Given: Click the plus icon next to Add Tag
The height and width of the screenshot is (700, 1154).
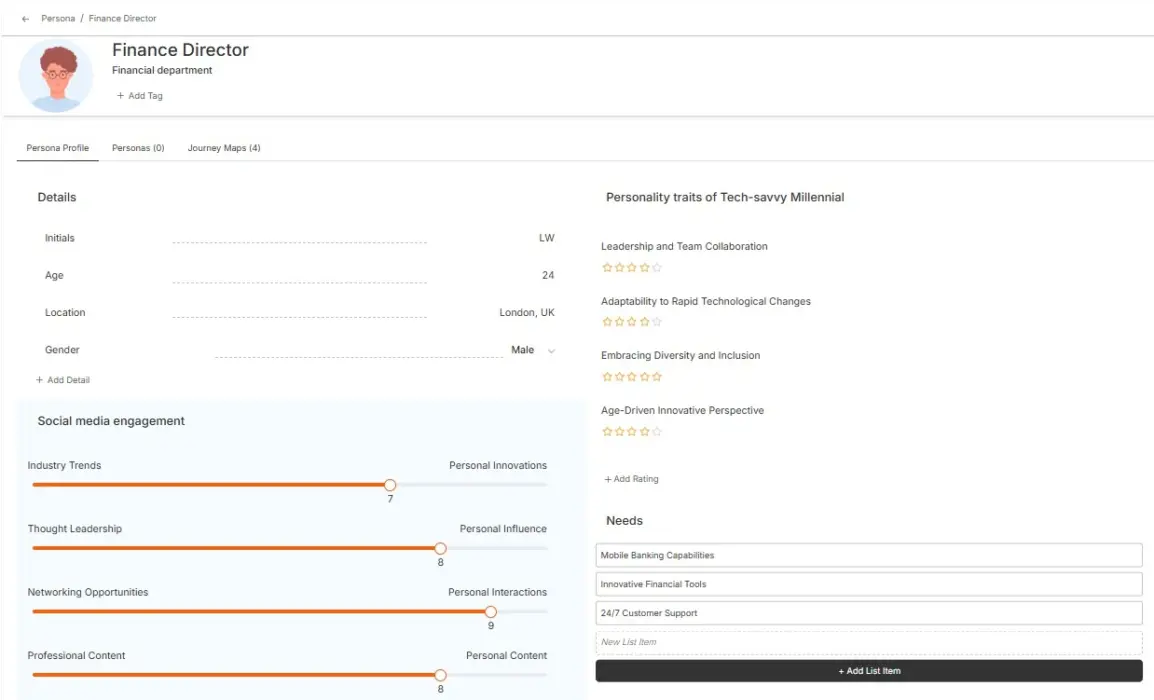Looking at the screenshot, I should tap(121, 95).
